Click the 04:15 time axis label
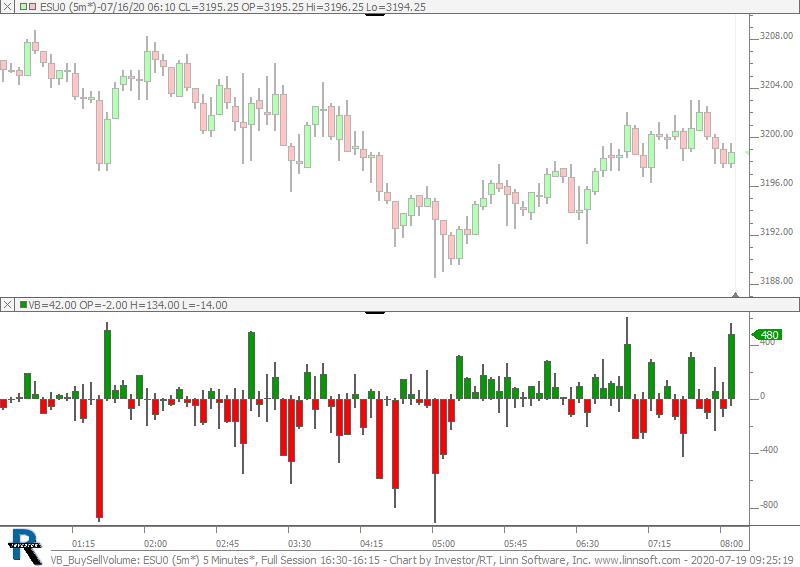This screenshot has height=567, width=800. point(371,544)
